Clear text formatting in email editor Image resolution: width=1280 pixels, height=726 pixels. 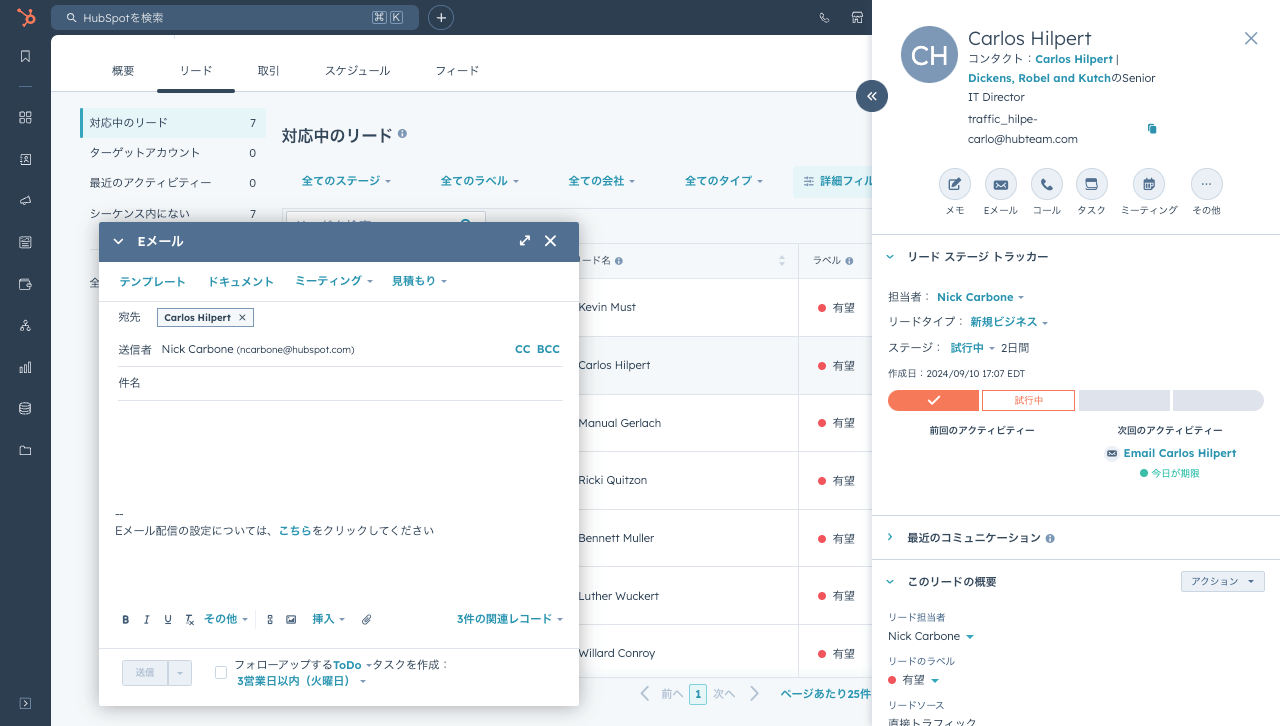[190, 620]
